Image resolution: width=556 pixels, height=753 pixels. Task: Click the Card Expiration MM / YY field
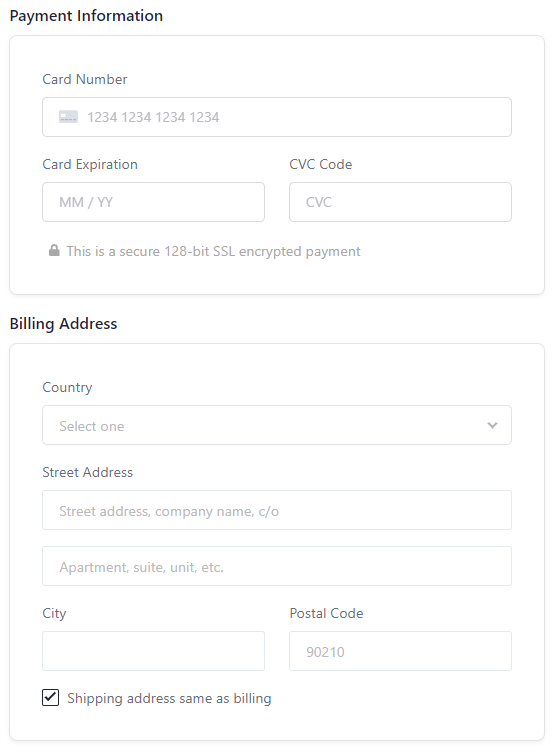pos(154,202)
